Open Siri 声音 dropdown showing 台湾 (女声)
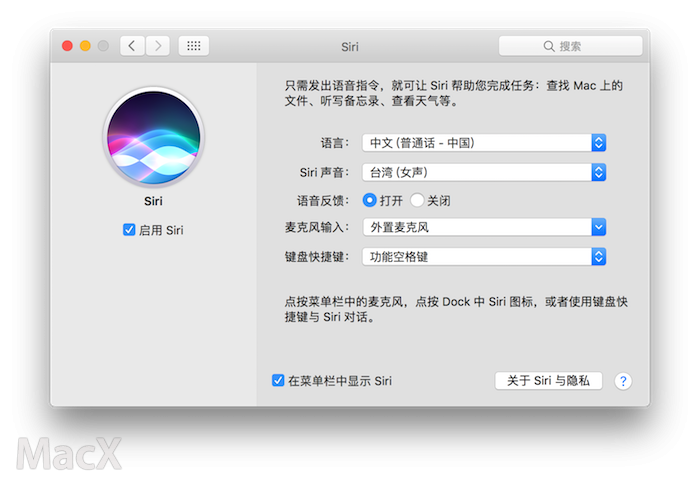 click(483, 172)
